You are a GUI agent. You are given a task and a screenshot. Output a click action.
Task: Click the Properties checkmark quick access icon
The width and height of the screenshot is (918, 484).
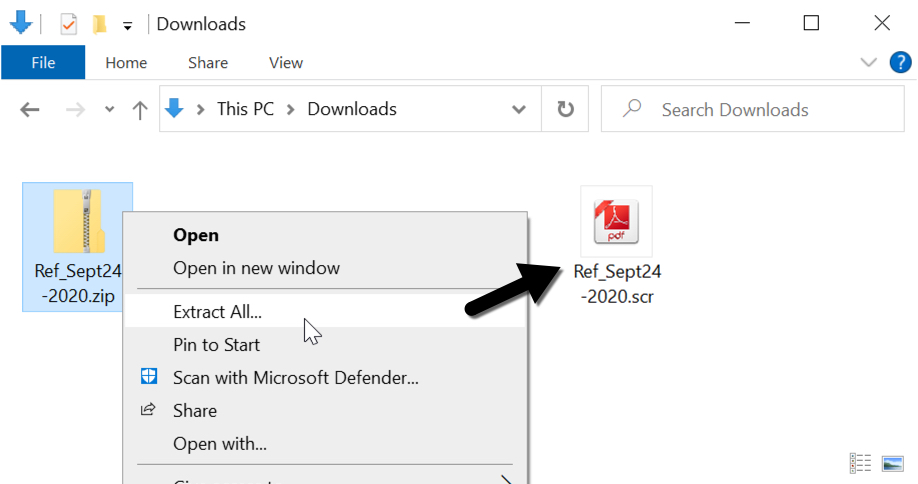tap(68, 24)
